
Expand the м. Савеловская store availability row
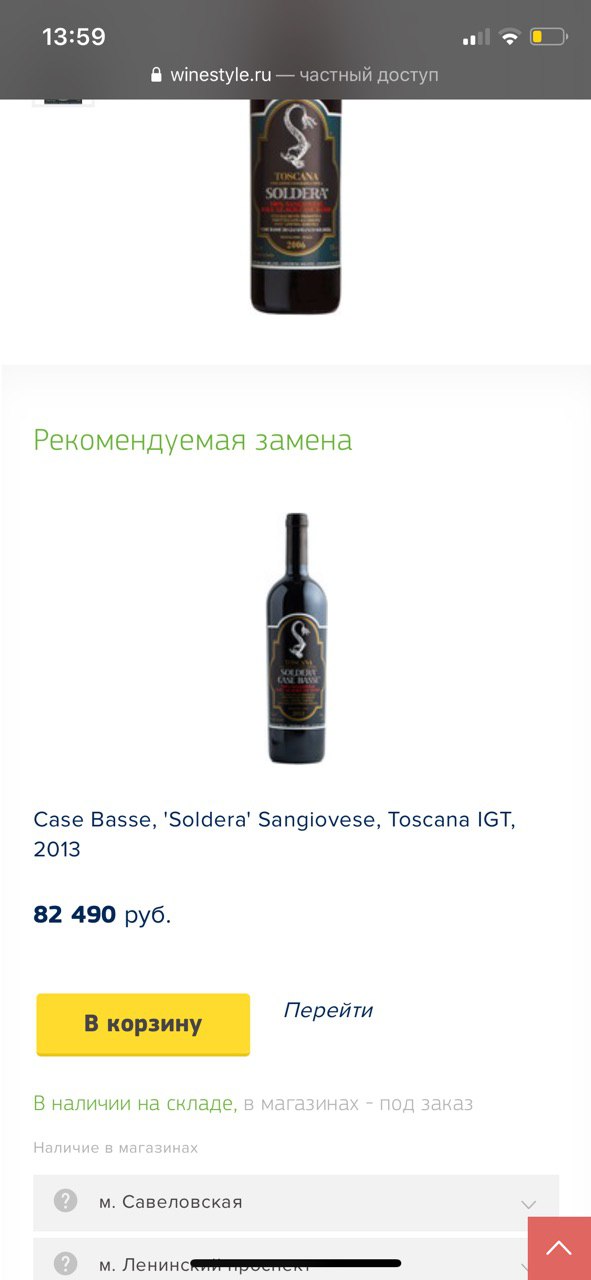coord(296,1202)
